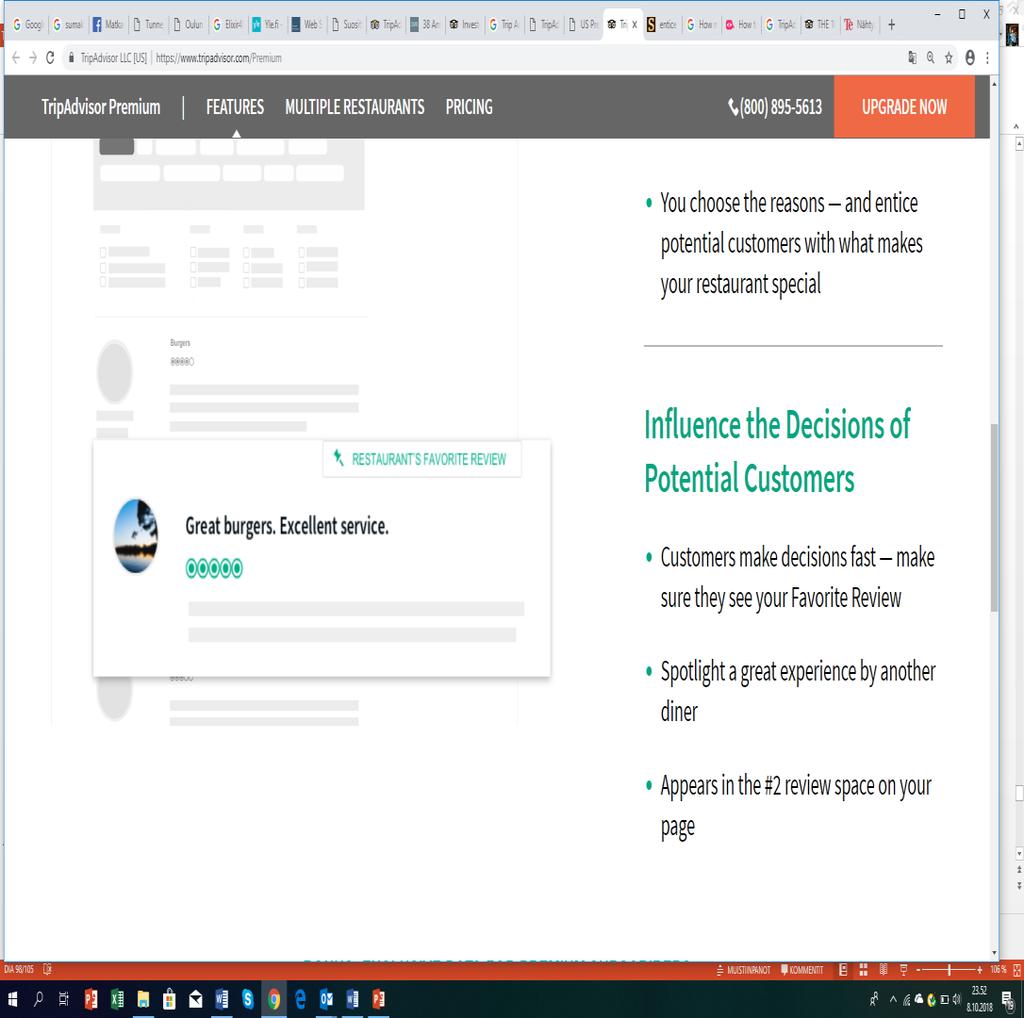Image resolution: width=1024 pixels, height=1018 pixels.
Task: Go back in Chrome history
Action: coord(16,58)
